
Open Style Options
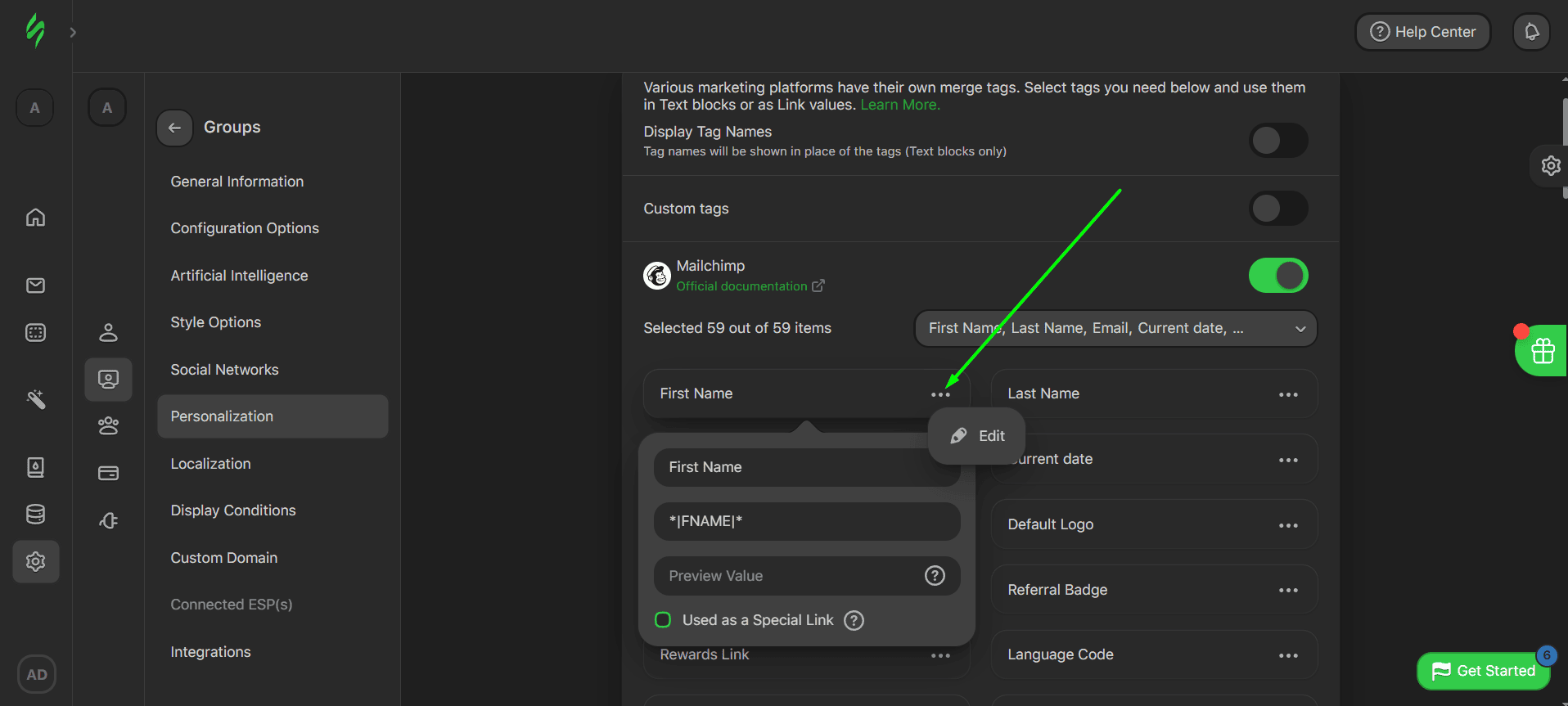click(x=215, y=322)
